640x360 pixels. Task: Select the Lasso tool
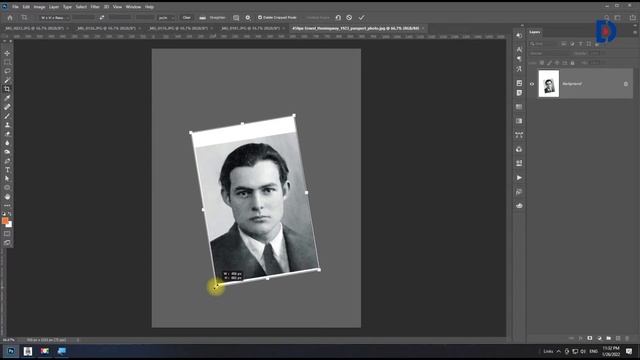[x=7, y=71]
